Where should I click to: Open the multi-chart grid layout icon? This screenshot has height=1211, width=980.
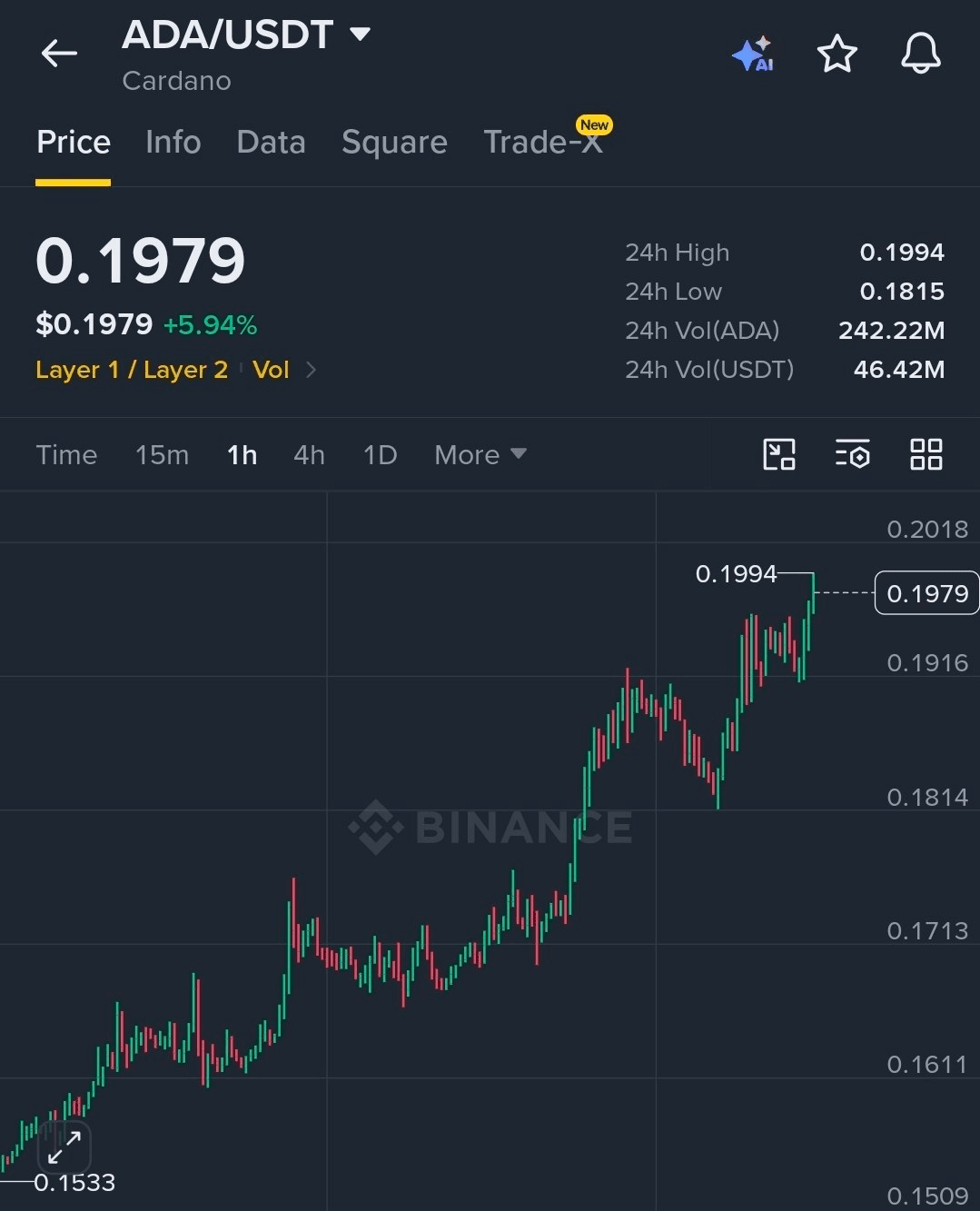pos(926,454)
